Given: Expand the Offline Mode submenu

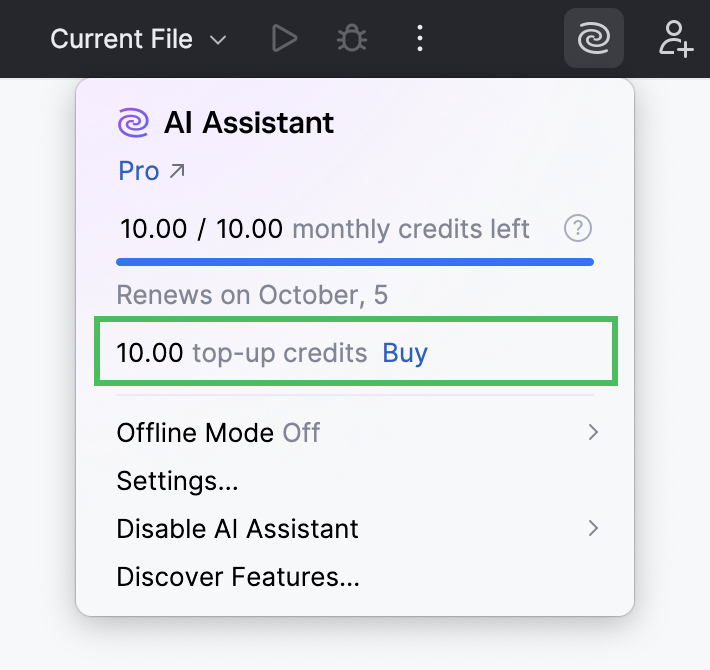Looking at the screenshot, I should point(355,433).
